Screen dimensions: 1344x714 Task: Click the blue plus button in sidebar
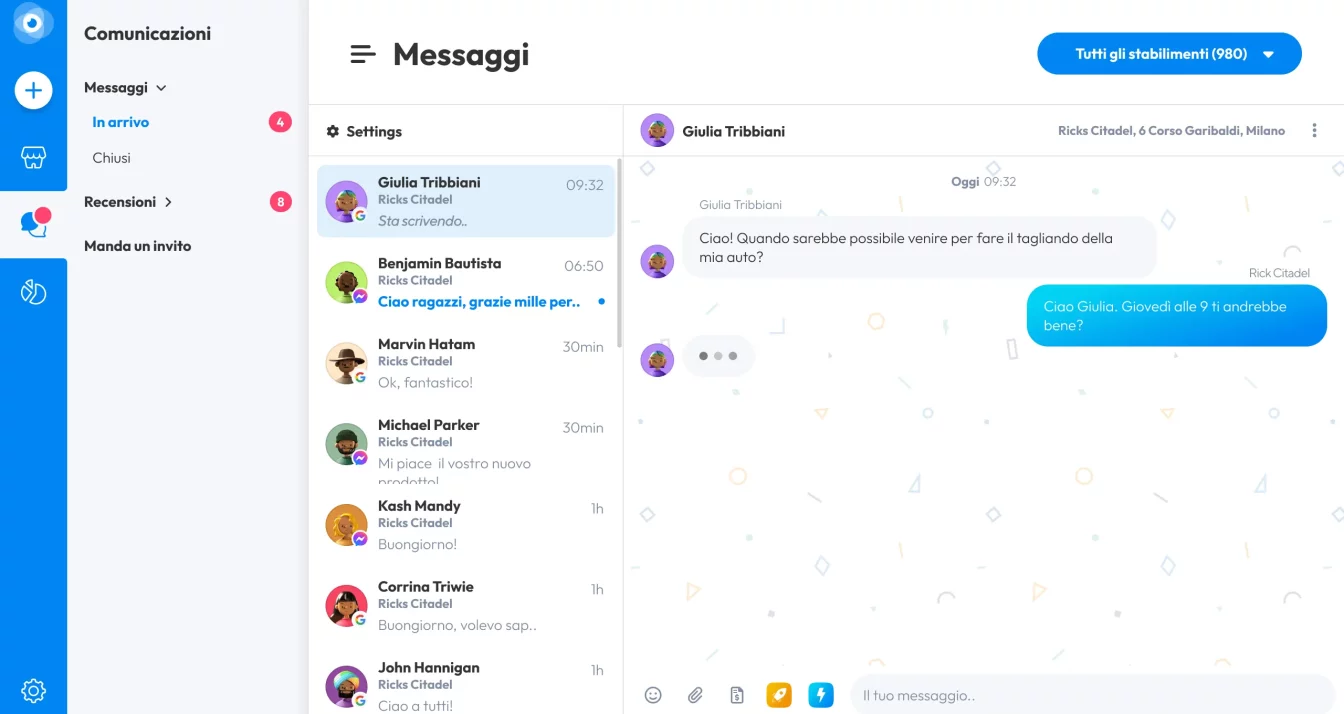coord(33,91)
